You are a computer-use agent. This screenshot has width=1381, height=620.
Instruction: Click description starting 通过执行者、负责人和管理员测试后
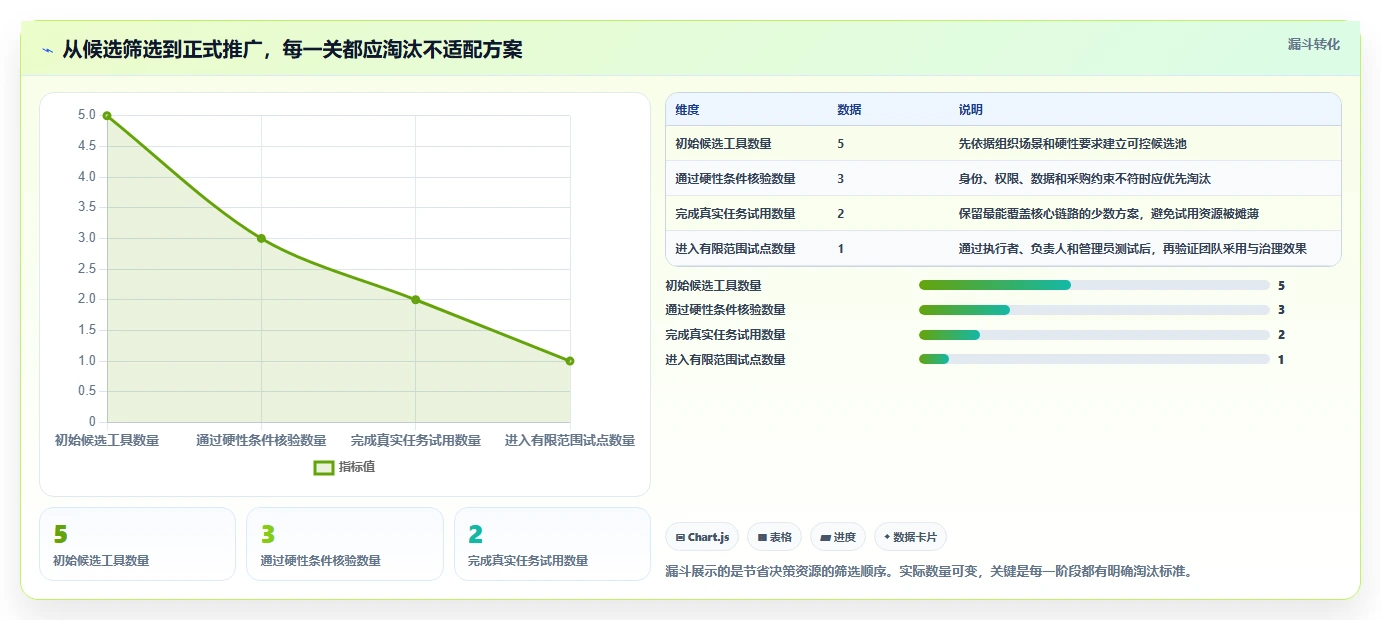tap(1132, 249)
